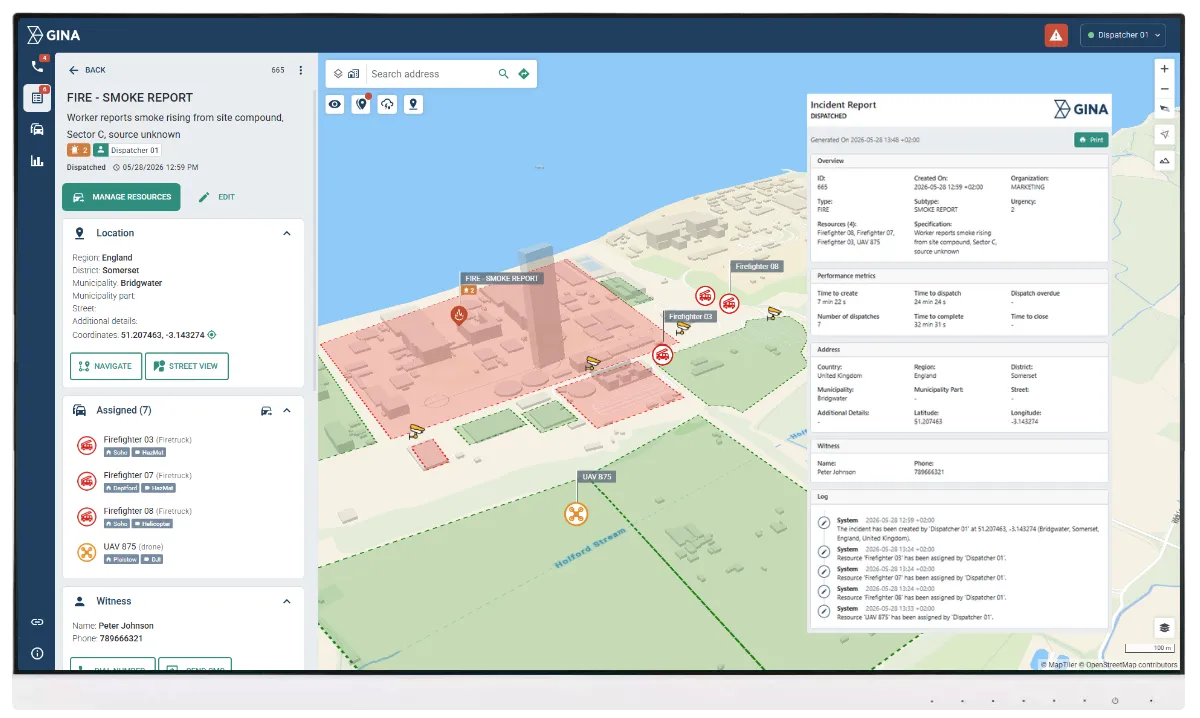Click the red alert warning button
This screenshot has width=1200, height=718.
1056,35
